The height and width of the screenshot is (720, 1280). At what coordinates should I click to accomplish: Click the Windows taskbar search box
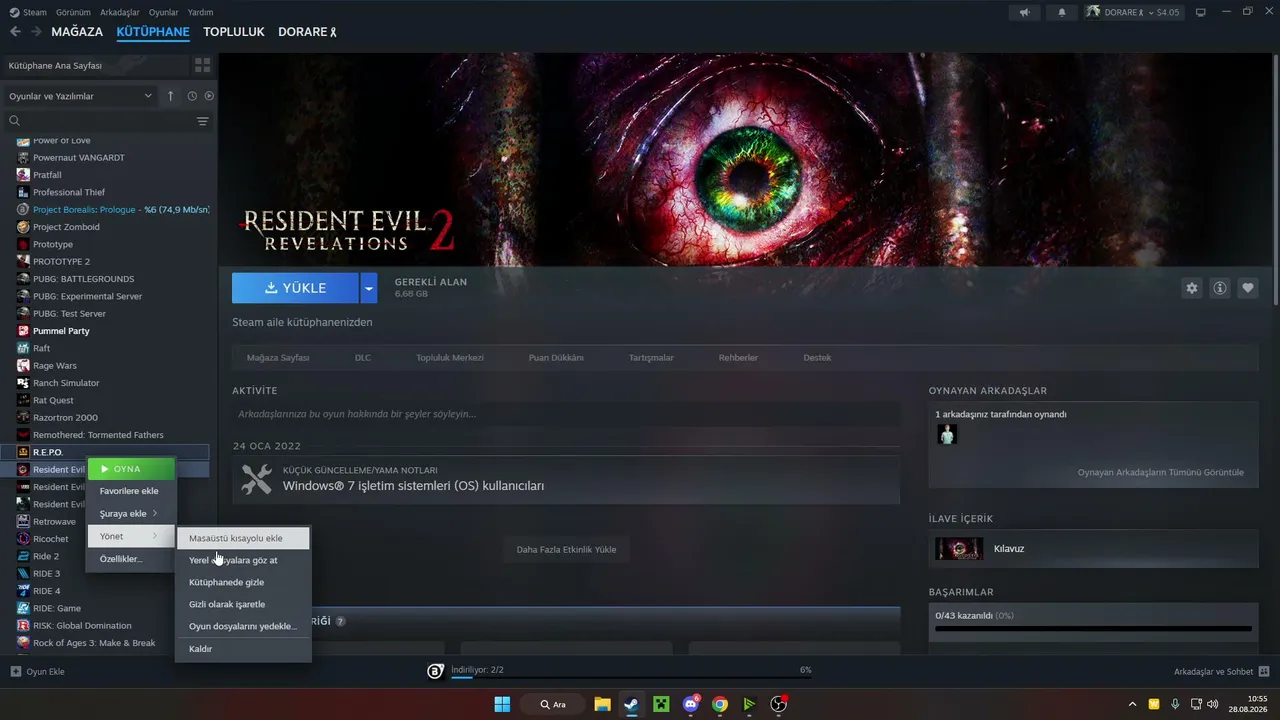click(552, 704)
